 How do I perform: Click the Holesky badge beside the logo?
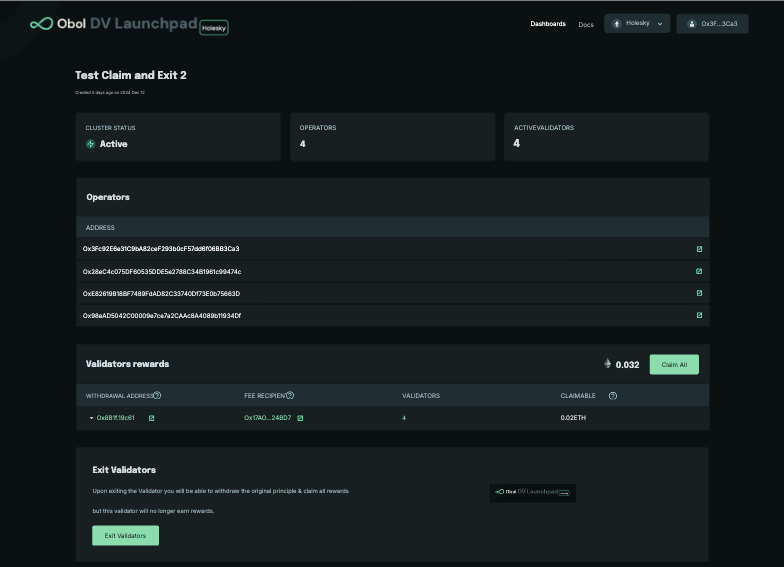[214, 29]
